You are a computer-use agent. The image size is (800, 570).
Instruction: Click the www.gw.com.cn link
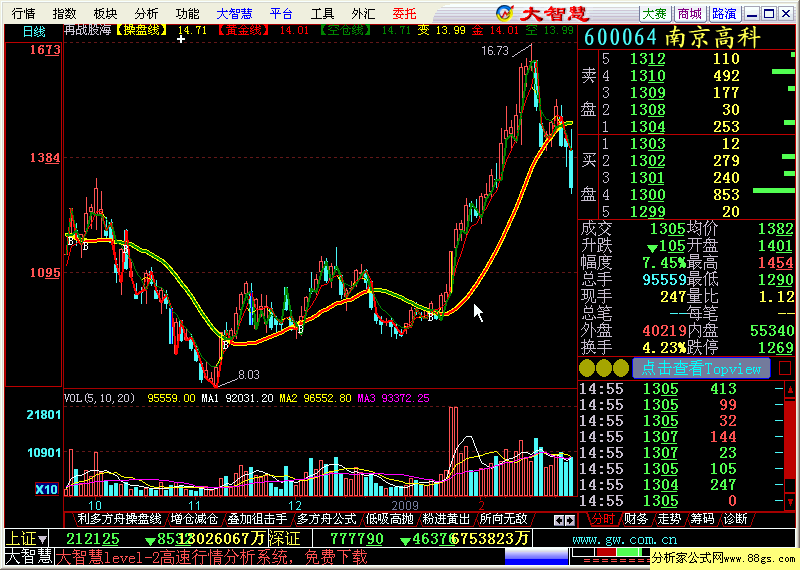[x=624, y=539]
